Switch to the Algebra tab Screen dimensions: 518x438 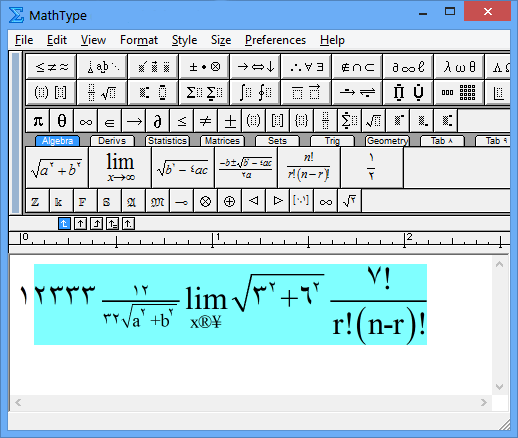click(57, 141)
